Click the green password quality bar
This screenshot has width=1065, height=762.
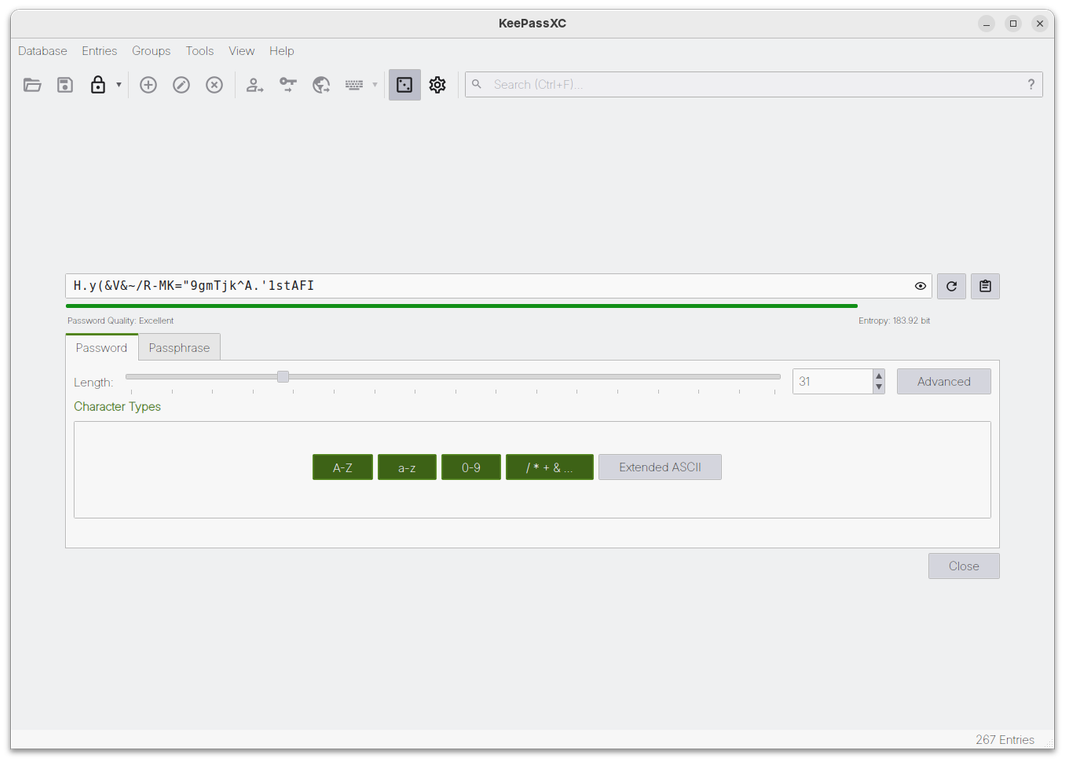tap(462, 306)
